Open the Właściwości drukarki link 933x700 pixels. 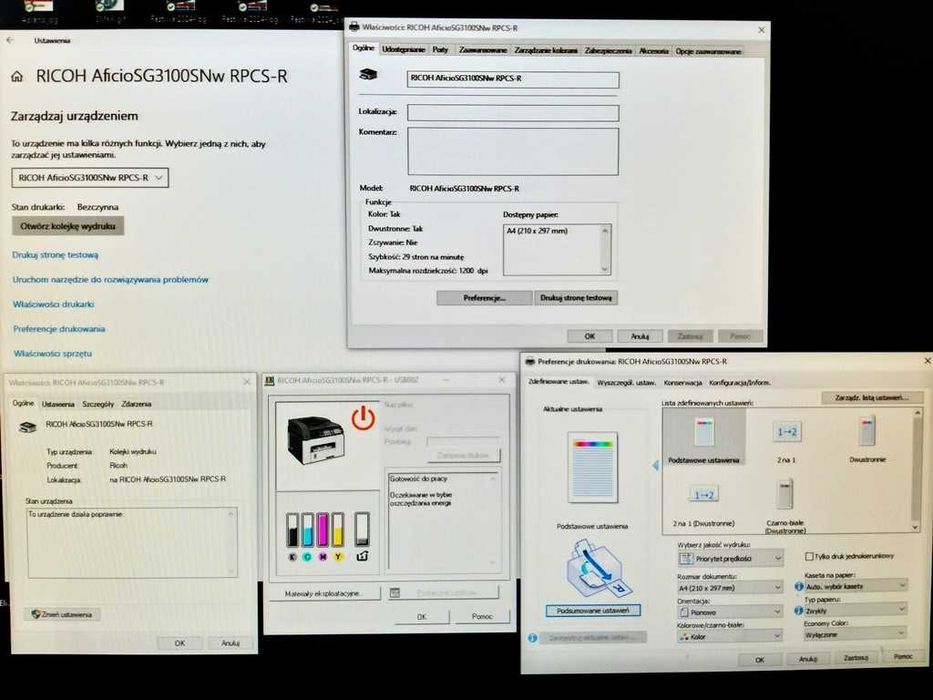[x=54, y=304]
